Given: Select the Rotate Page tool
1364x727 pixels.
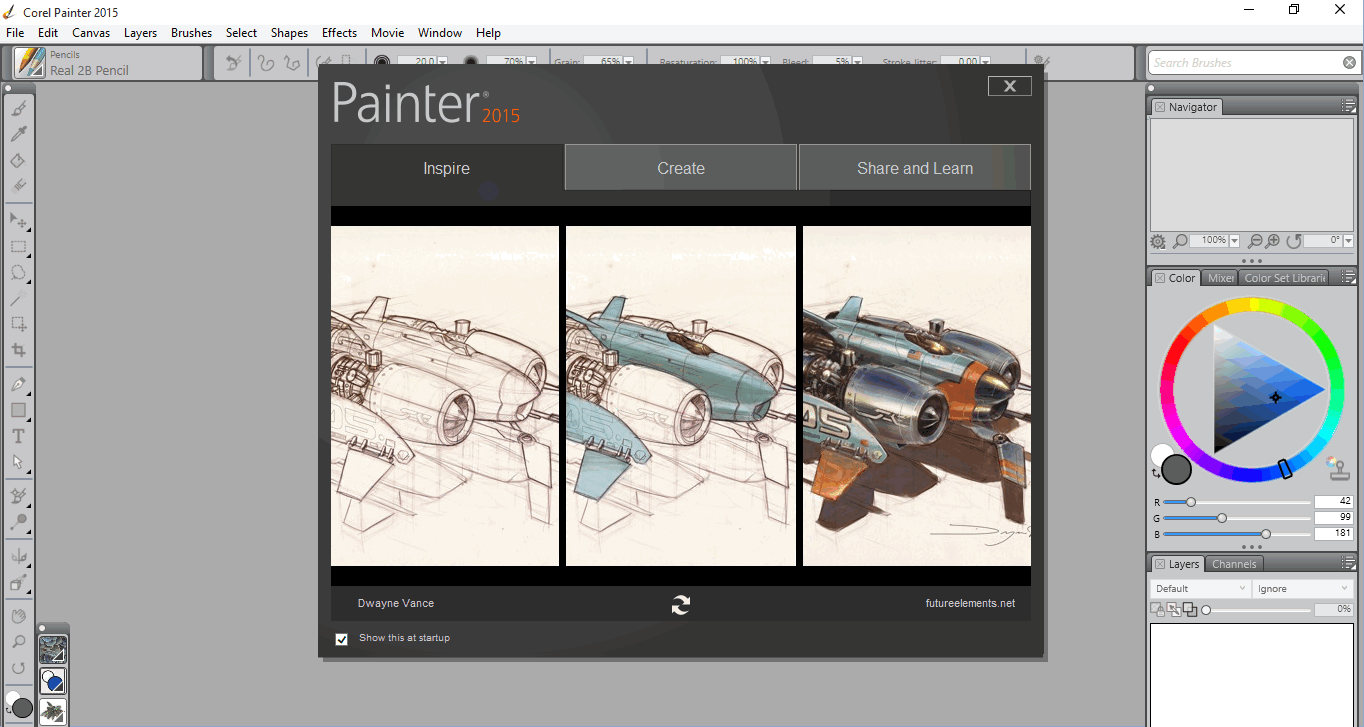Looking at the screenshot, I should pos(18,668).
